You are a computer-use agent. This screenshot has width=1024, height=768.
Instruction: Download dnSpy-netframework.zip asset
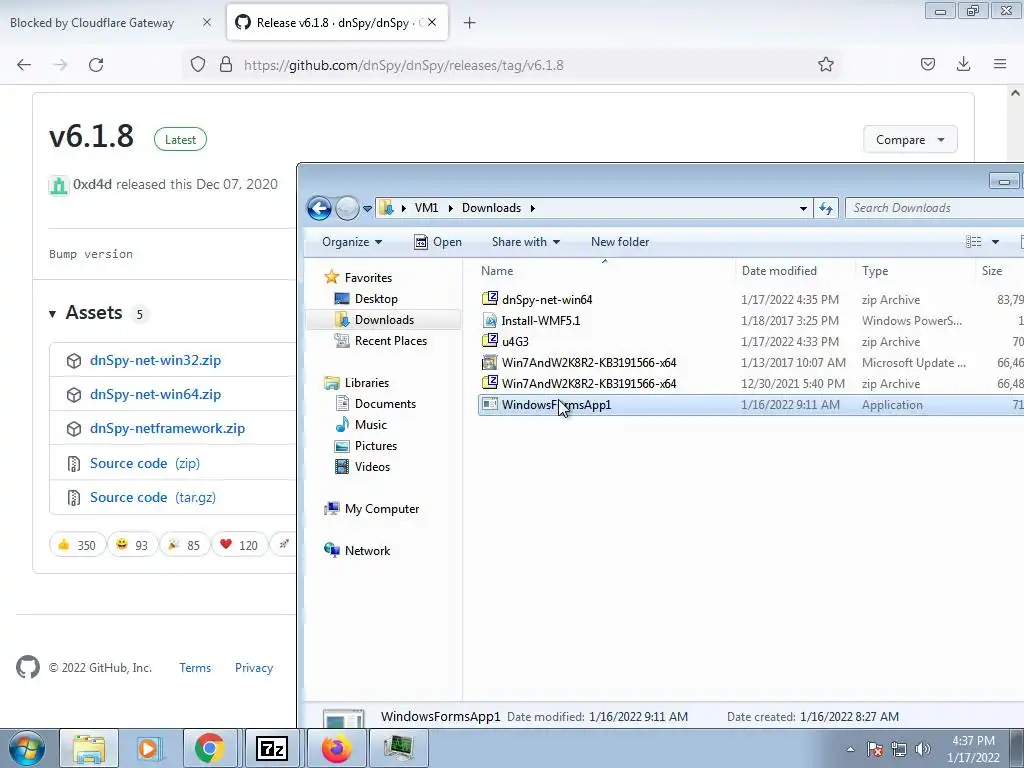tap(167, 428)
